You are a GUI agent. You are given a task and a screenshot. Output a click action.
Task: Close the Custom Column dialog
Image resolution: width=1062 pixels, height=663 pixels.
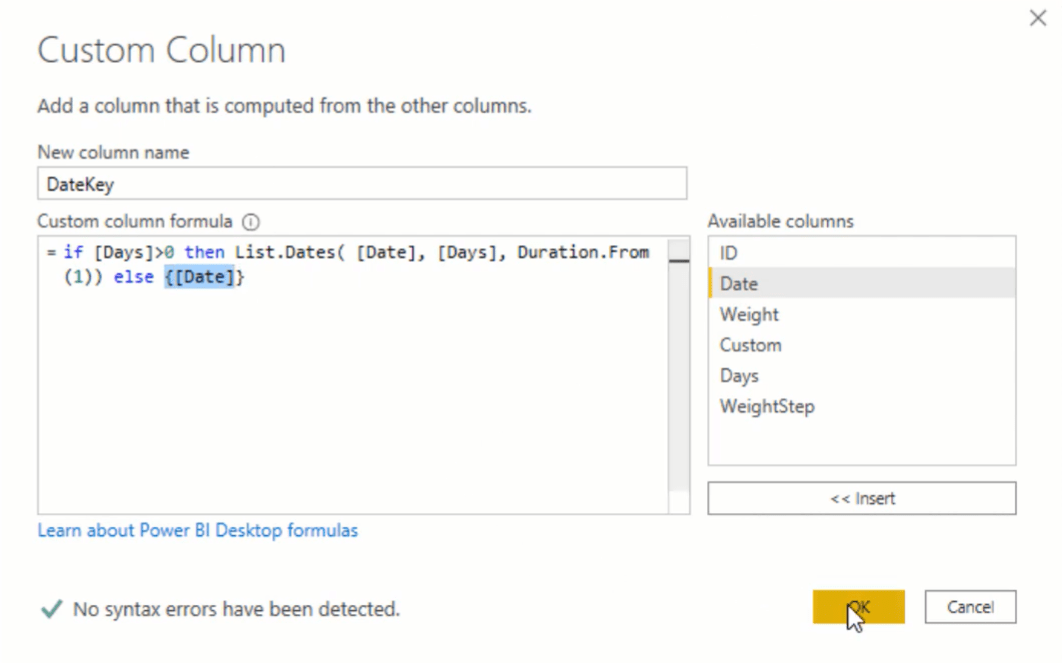click(1038, 18)
